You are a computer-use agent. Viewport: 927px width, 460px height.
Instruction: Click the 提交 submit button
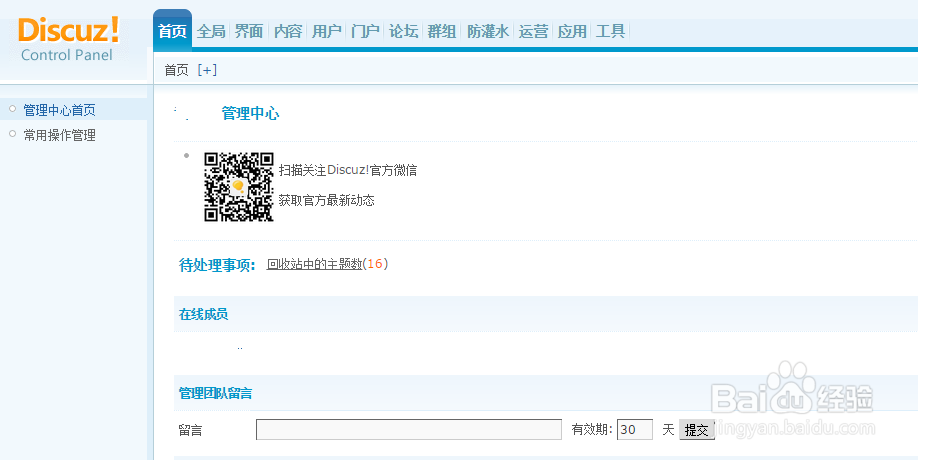[x=697, y=430]
